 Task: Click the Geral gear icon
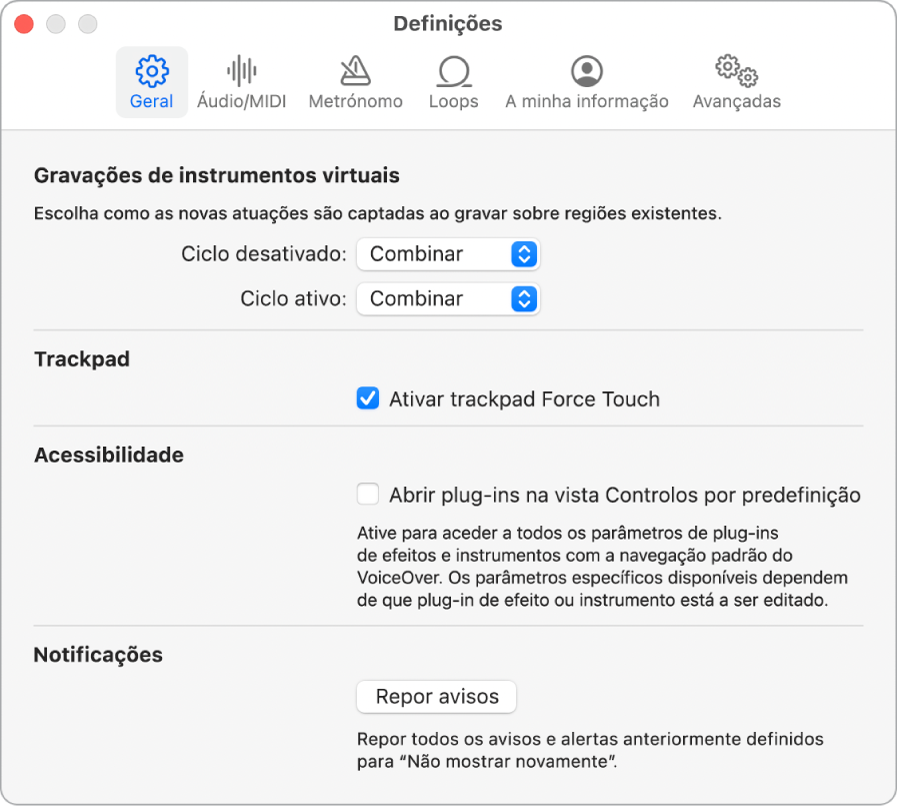point(152,70)
